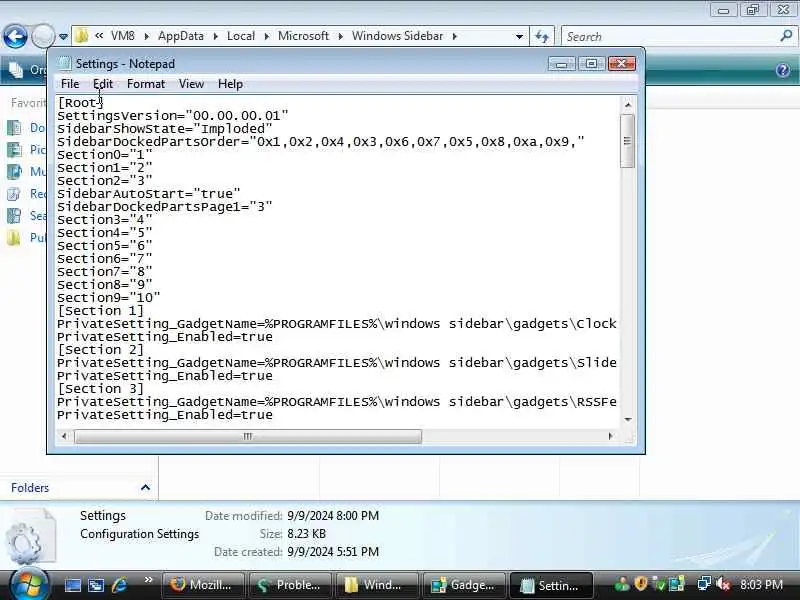
Task: Click the AppData breadcrumb segment
Action: click(181, 36)
